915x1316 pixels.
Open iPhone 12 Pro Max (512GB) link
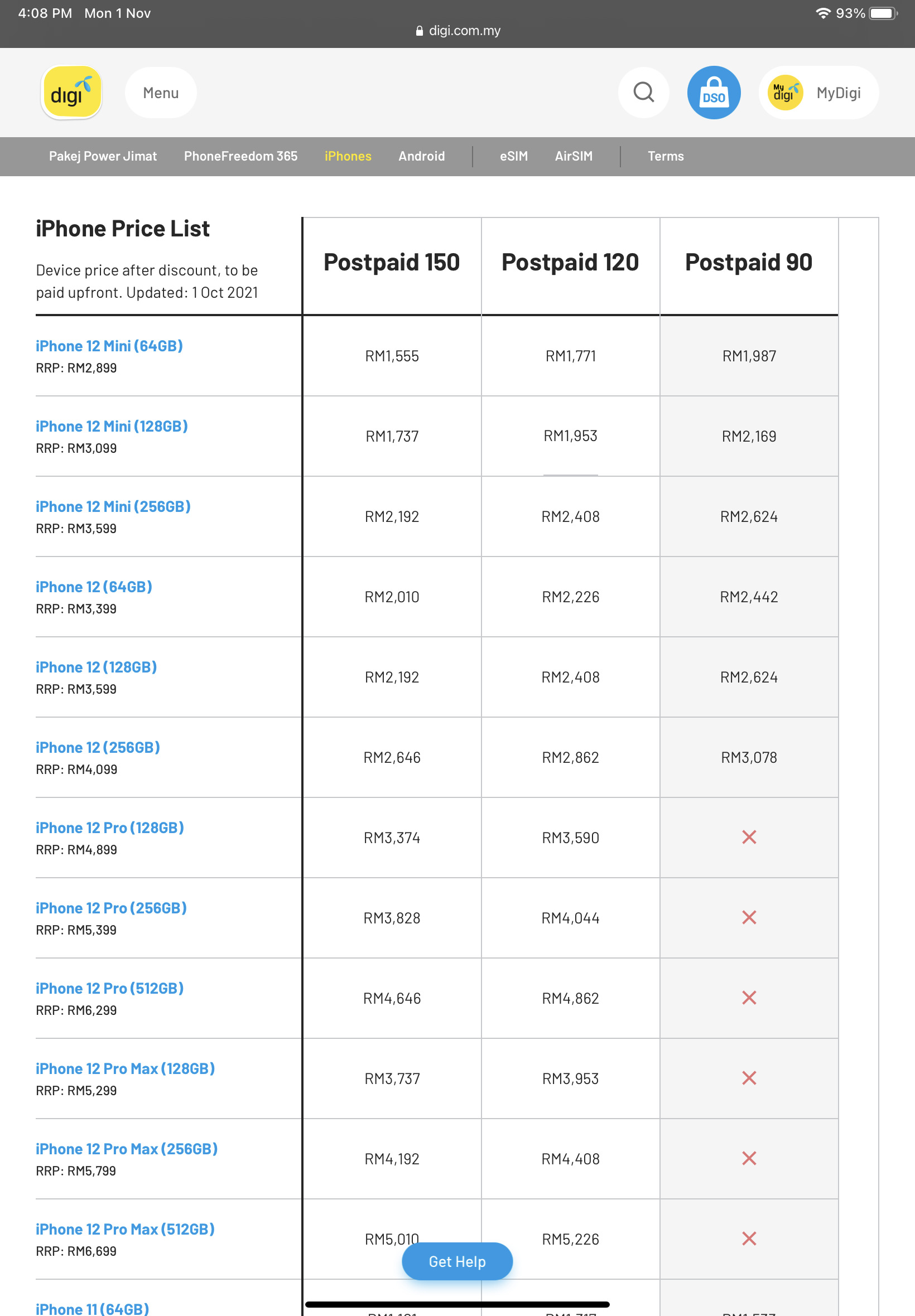(125, 1229)
